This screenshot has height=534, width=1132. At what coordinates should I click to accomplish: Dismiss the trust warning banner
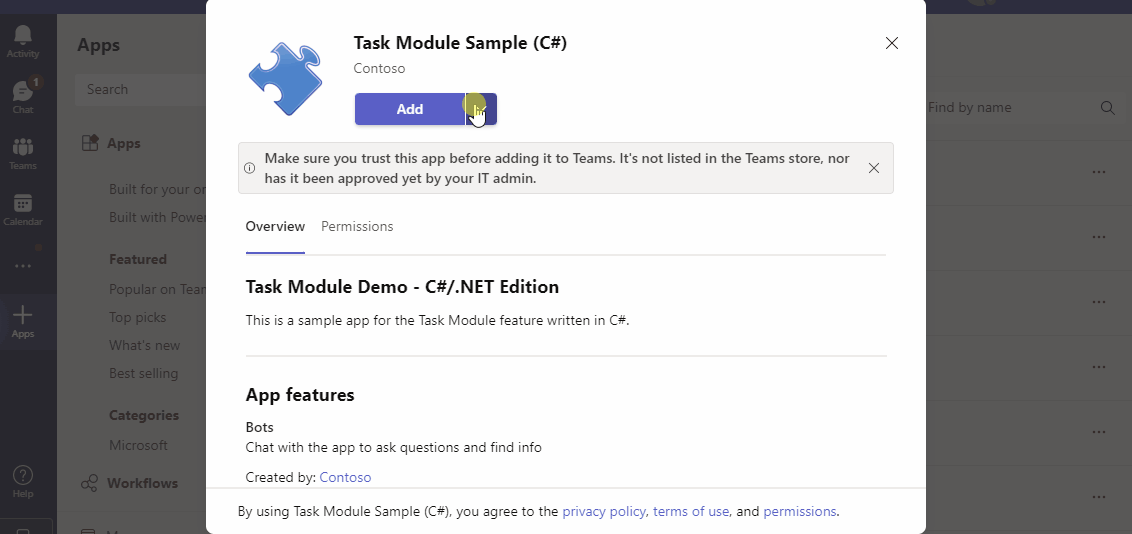click(874, 168)
